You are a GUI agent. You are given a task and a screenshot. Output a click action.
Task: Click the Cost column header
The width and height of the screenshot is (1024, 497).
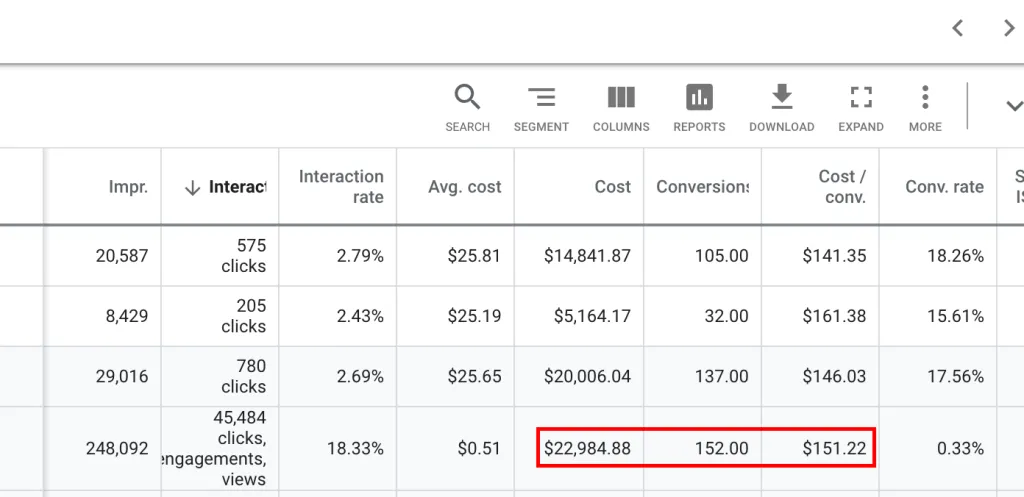(612, 187)
